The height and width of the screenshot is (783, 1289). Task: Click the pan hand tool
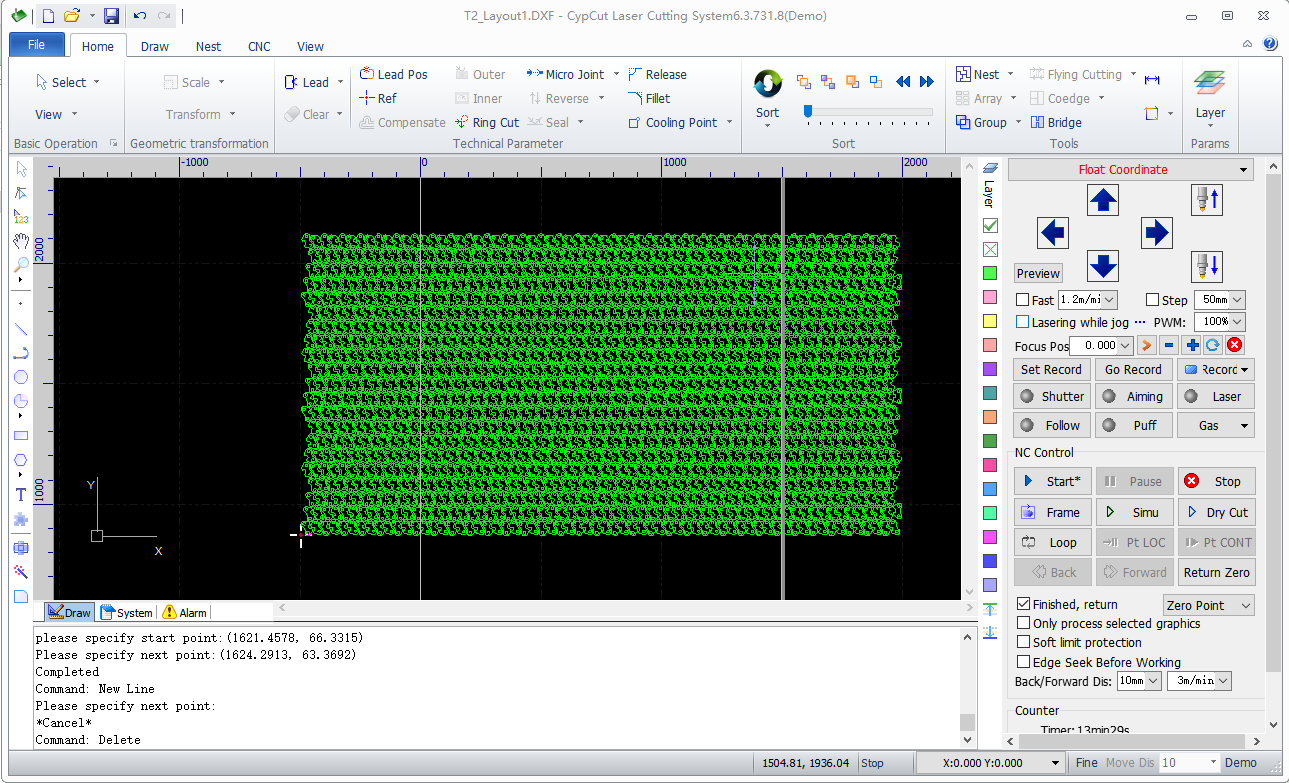tap(20, 241)
